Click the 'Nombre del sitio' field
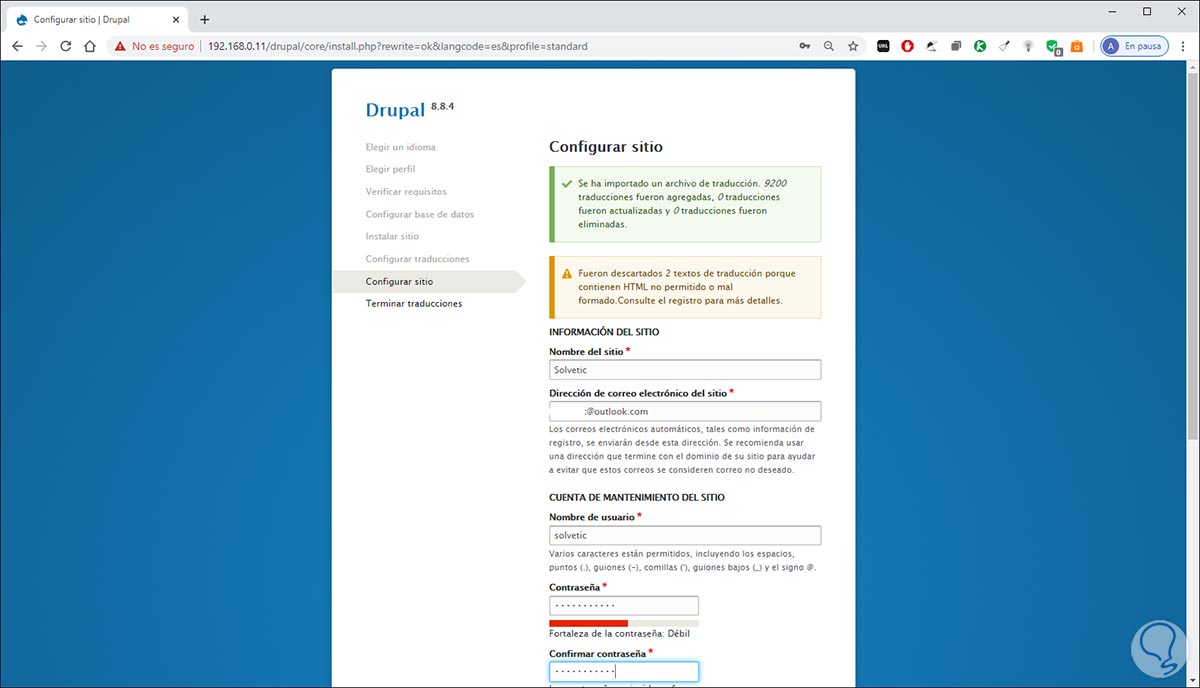Viewport: 1200px width, 688px height. 685,370
